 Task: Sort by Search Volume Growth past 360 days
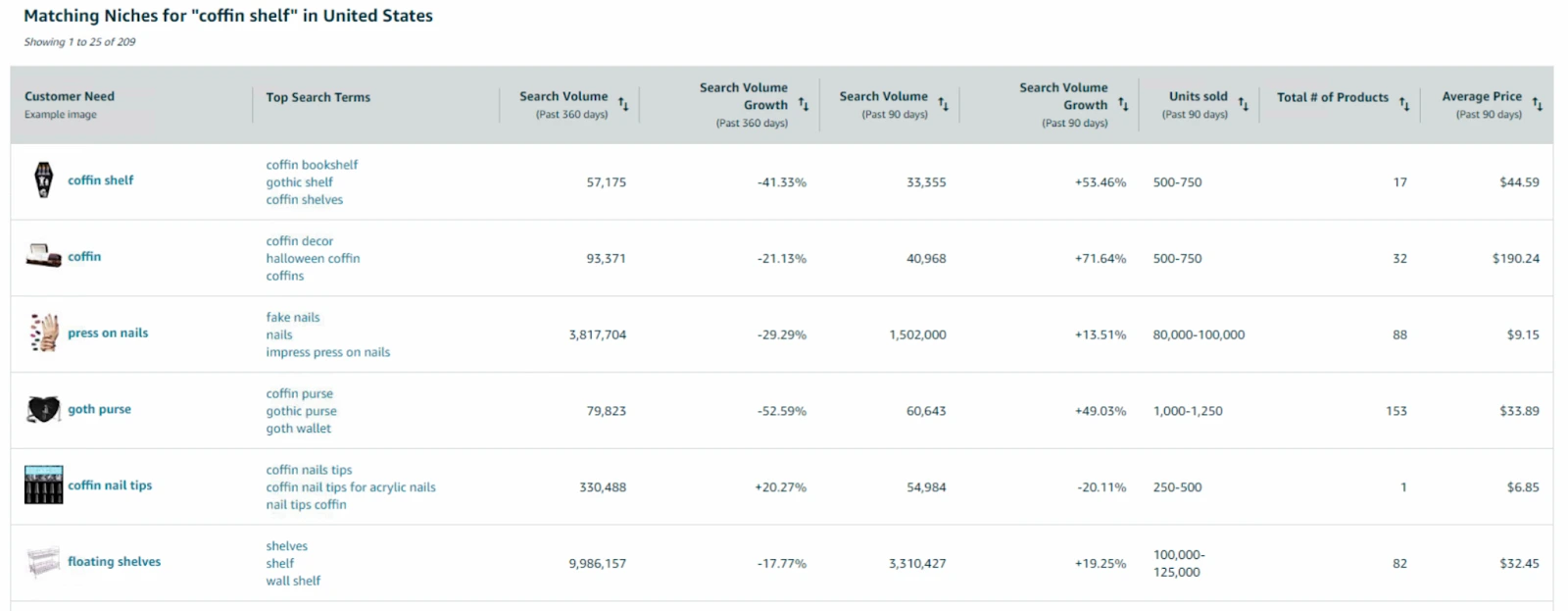[x=804, y=104]
